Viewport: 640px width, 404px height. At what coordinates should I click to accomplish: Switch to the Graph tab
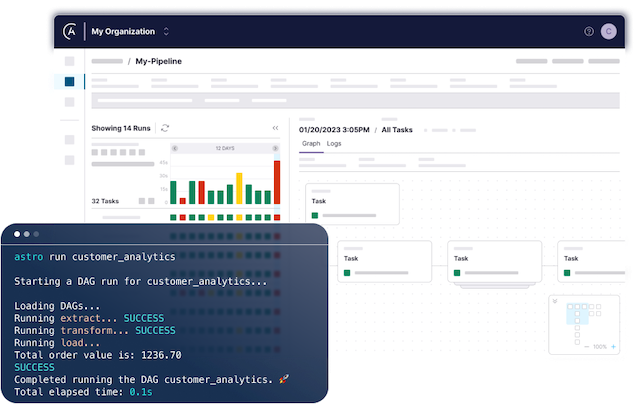coord(311,144)
